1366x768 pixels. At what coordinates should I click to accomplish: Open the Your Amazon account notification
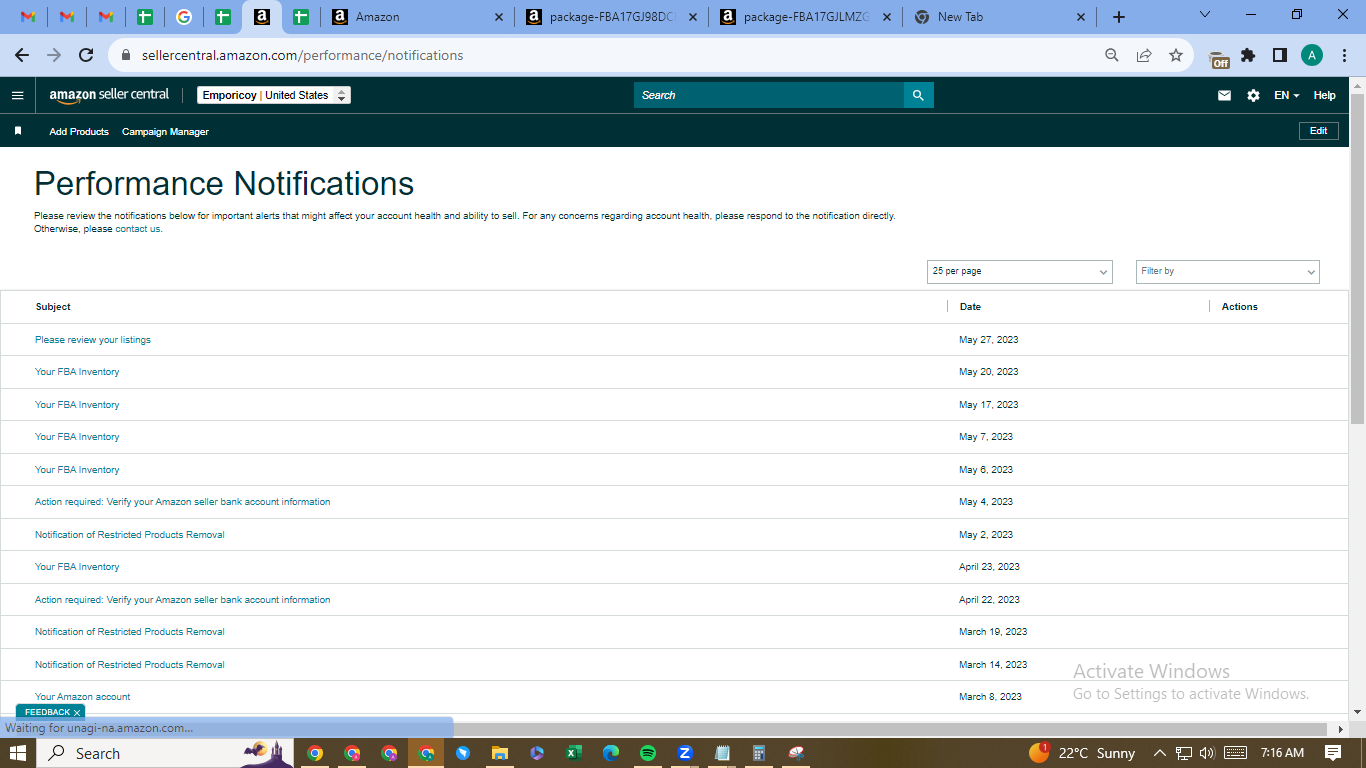tap(83, 697)
